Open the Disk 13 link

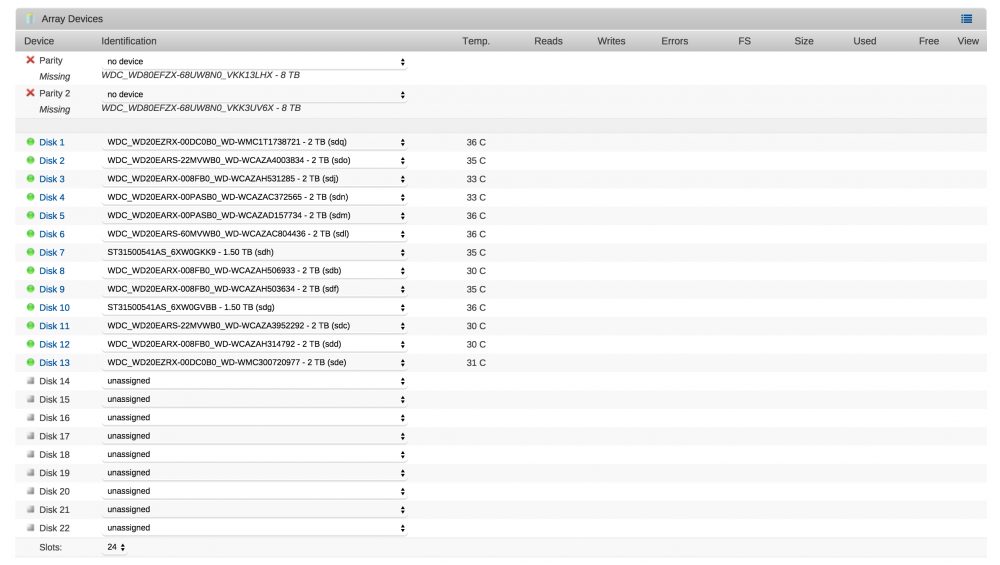pyautogui.click(x=54, y=363)
